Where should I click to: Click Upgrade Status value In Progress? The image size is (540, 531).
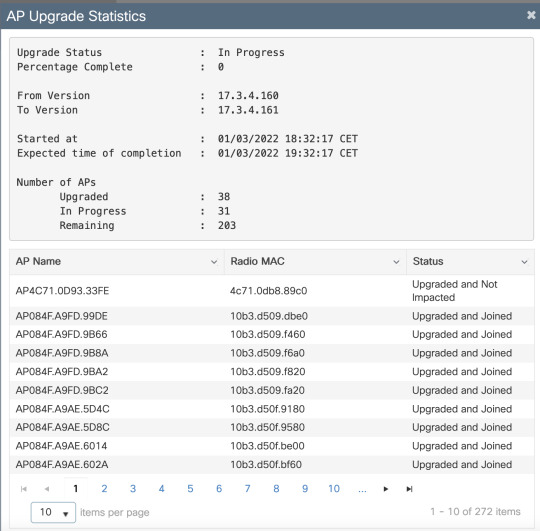251,53
